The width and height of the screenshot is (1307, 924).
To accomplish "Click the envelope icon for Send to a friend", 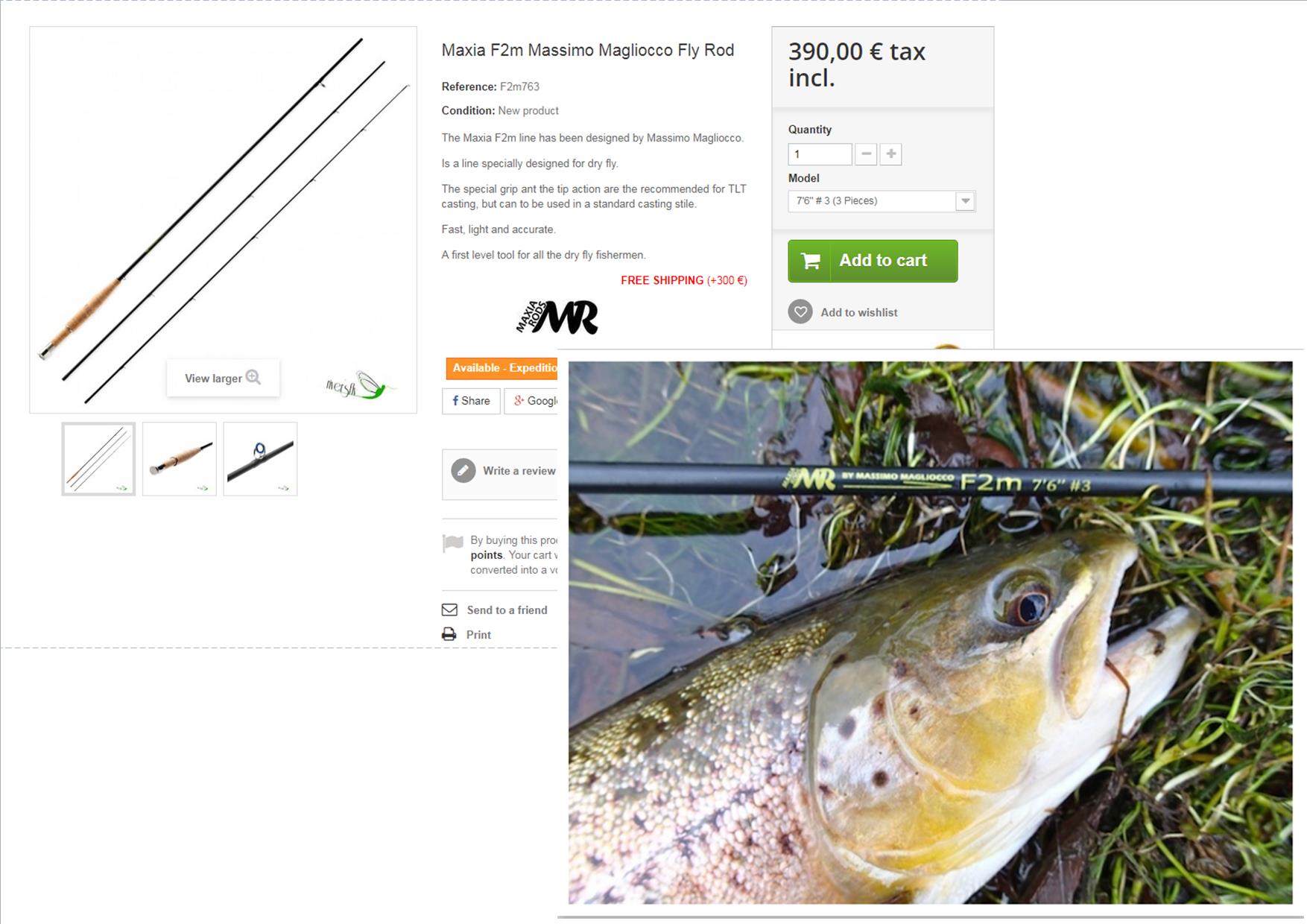I will [x=449, y=610].
